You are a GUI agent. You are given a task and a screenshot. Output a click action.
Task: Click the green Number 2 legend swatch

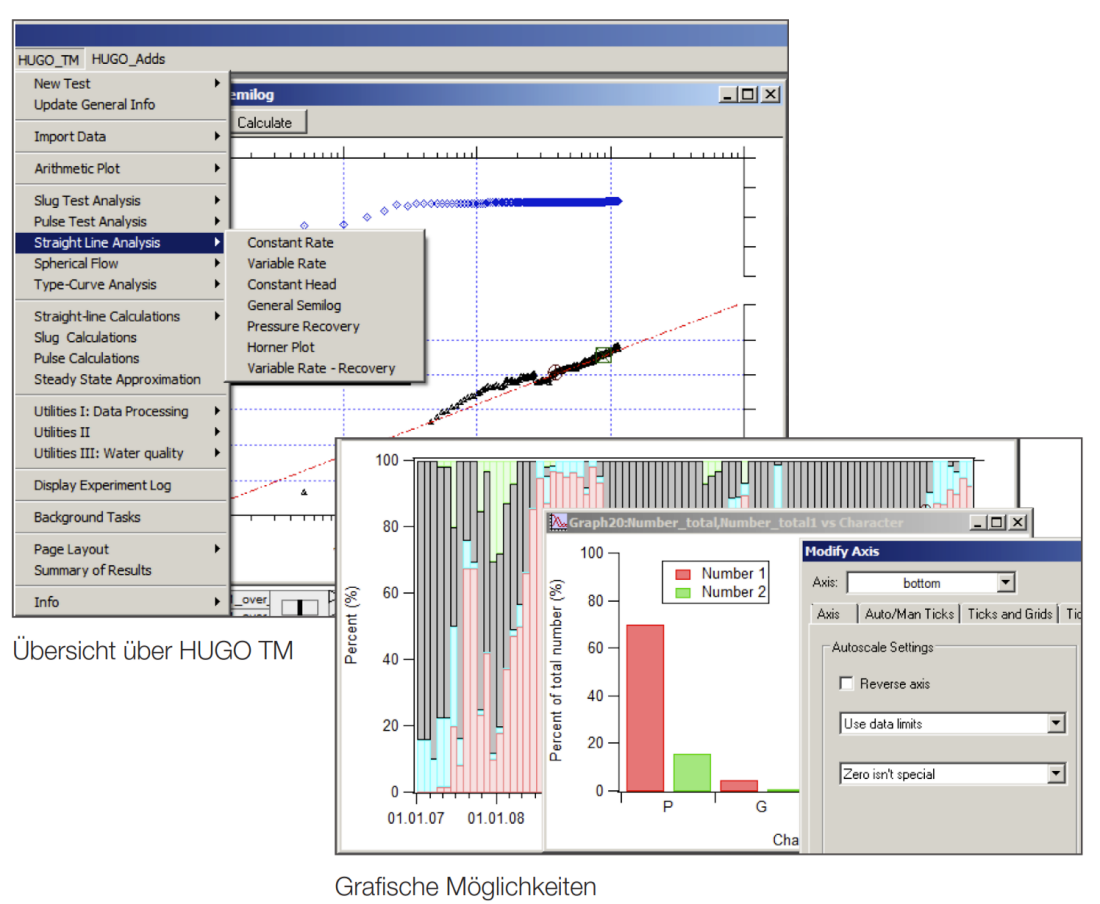click(x=683, y=593)
